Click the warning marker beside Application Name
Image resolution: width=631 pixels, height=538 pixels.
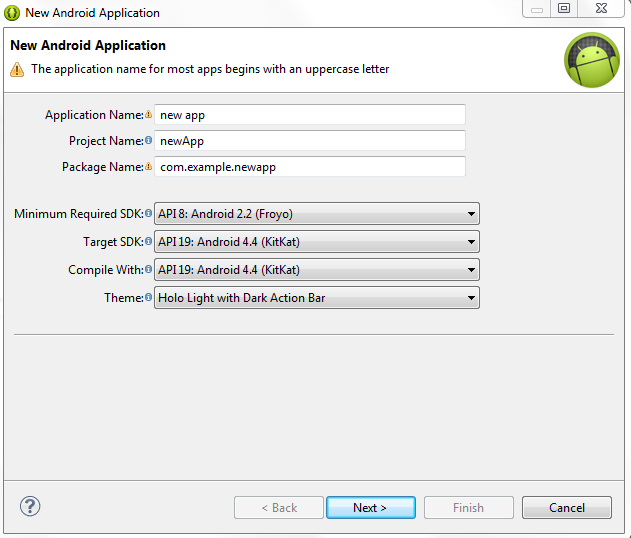(x=149, y=115)
